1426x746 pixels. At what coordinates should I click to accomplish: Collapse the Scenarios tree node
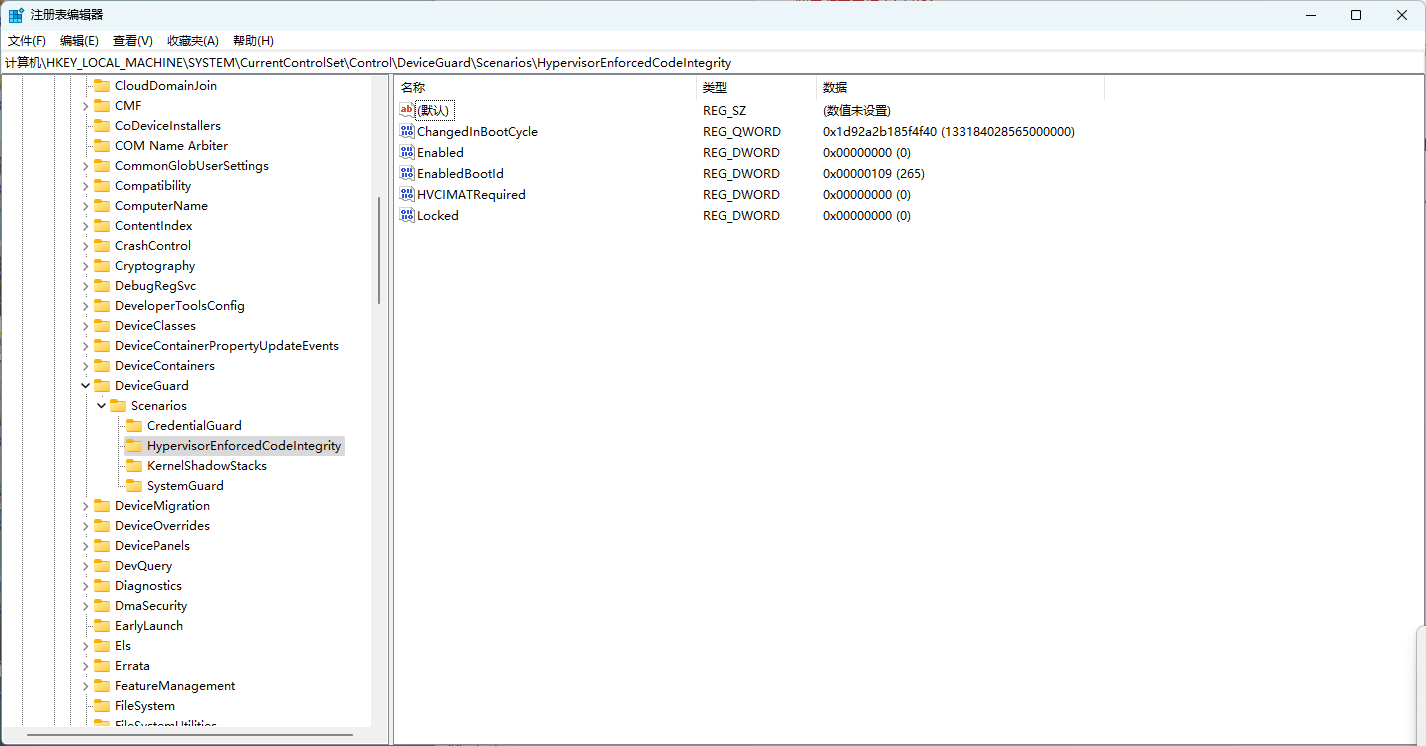101,405
